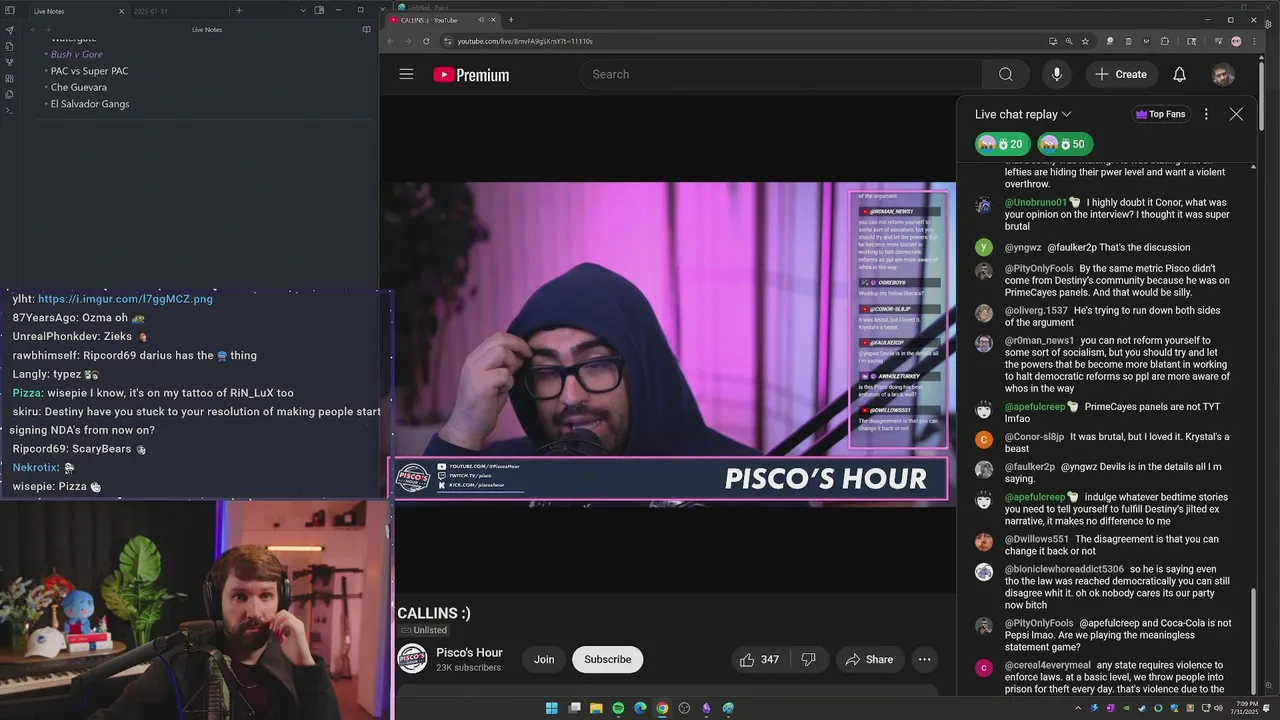Share the CALLINS video
1280x720 pixels.
coord(869,659)
